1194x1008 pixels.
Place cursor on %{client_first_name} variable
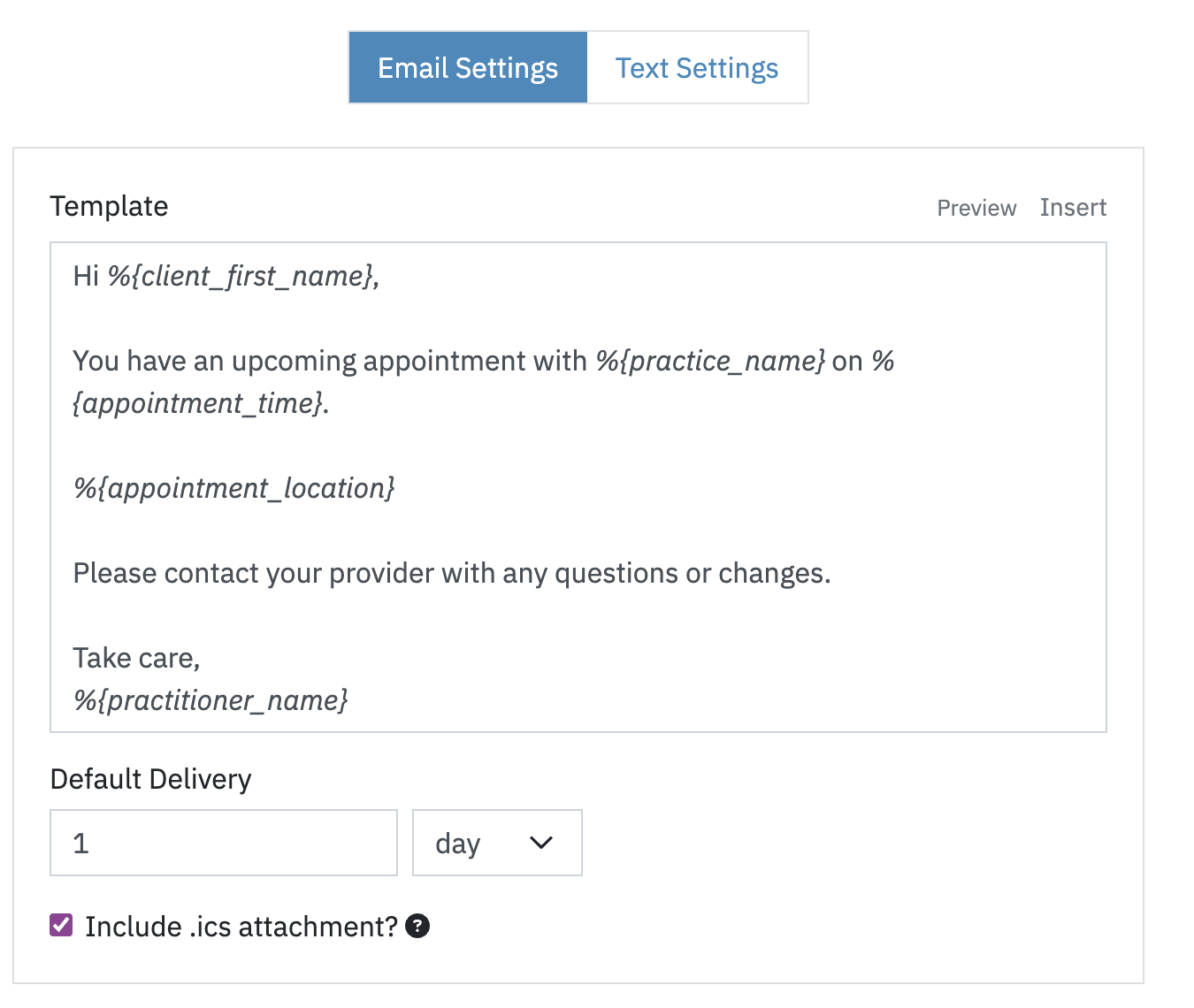coord(241,277)
